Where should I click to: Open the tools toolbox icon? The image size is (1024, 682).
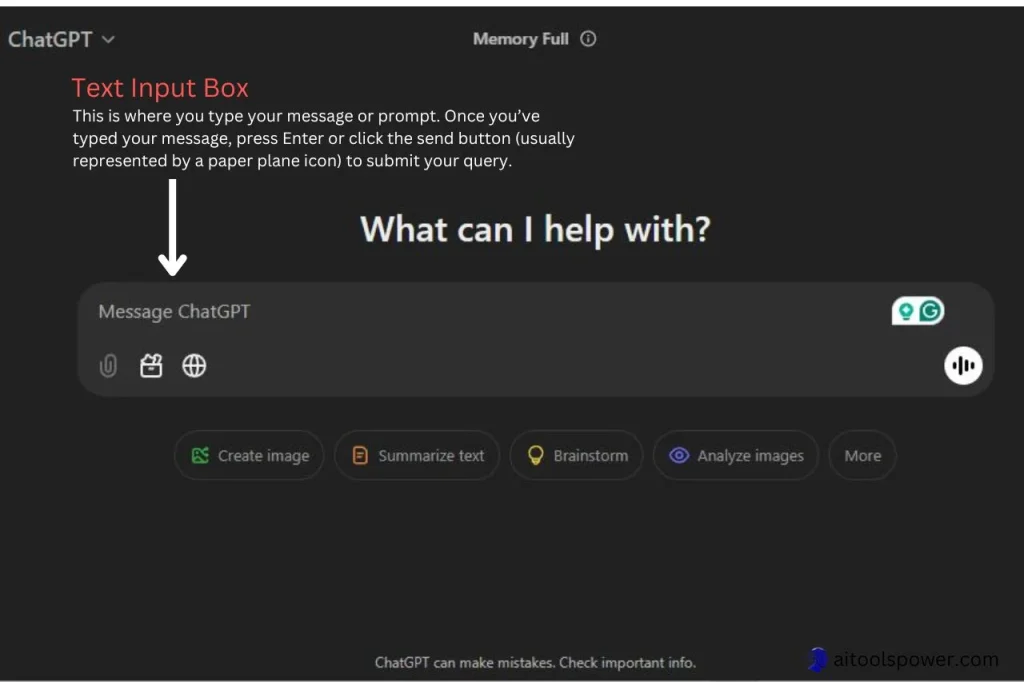point(151,366)
